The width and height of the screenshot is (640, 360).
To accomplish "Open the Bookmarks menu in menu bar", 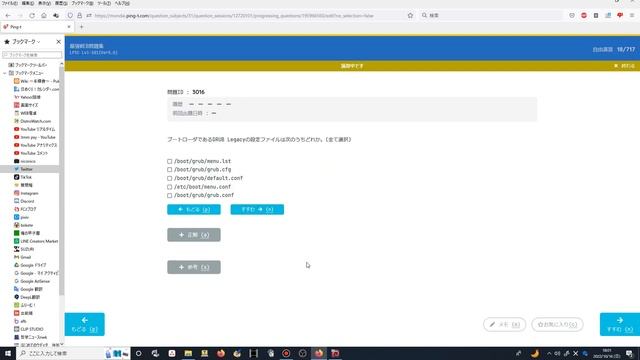I will click(82, 3).
